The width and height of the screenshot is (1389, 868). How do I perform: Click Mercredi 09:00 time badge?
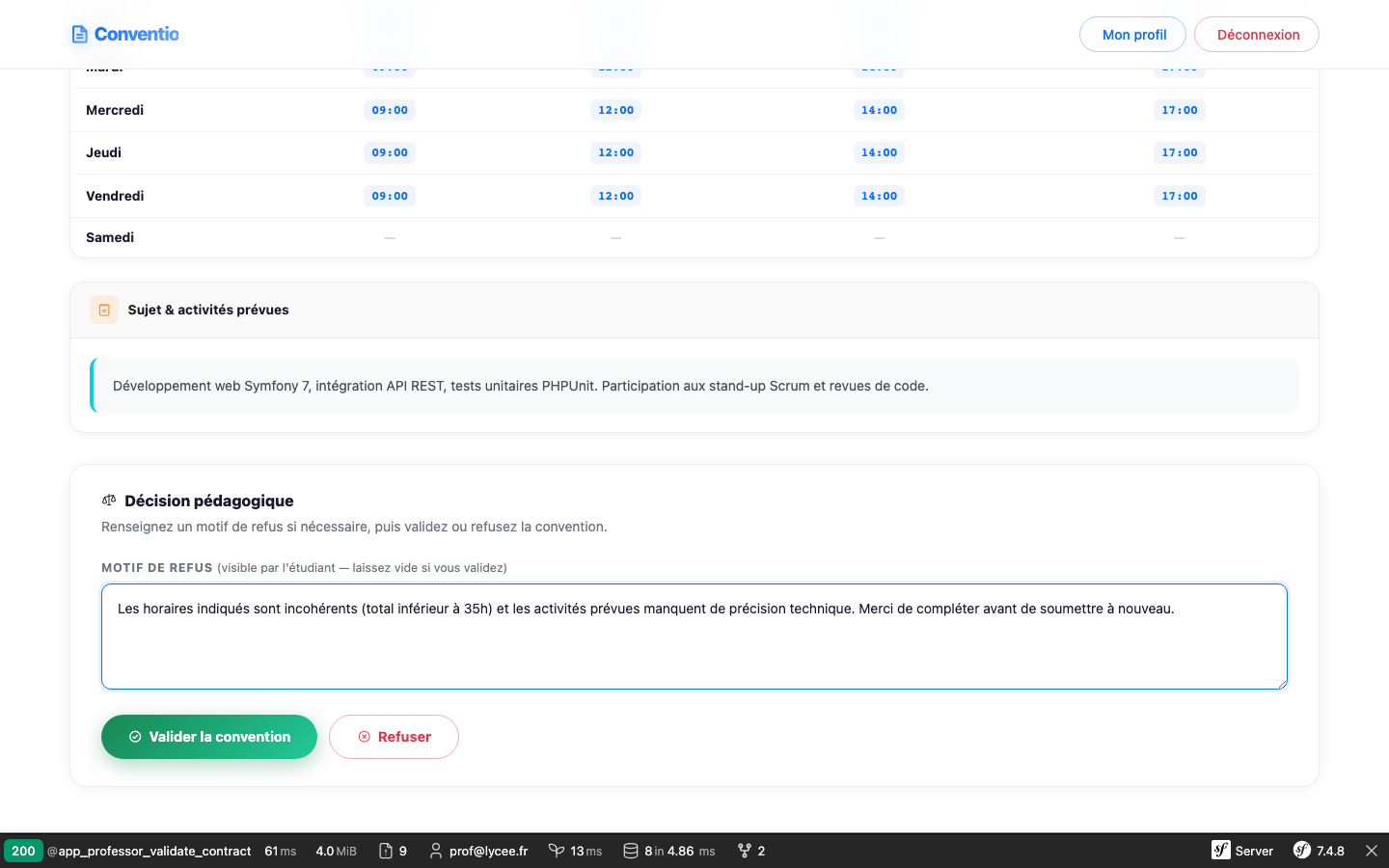[x=390, y=110]
